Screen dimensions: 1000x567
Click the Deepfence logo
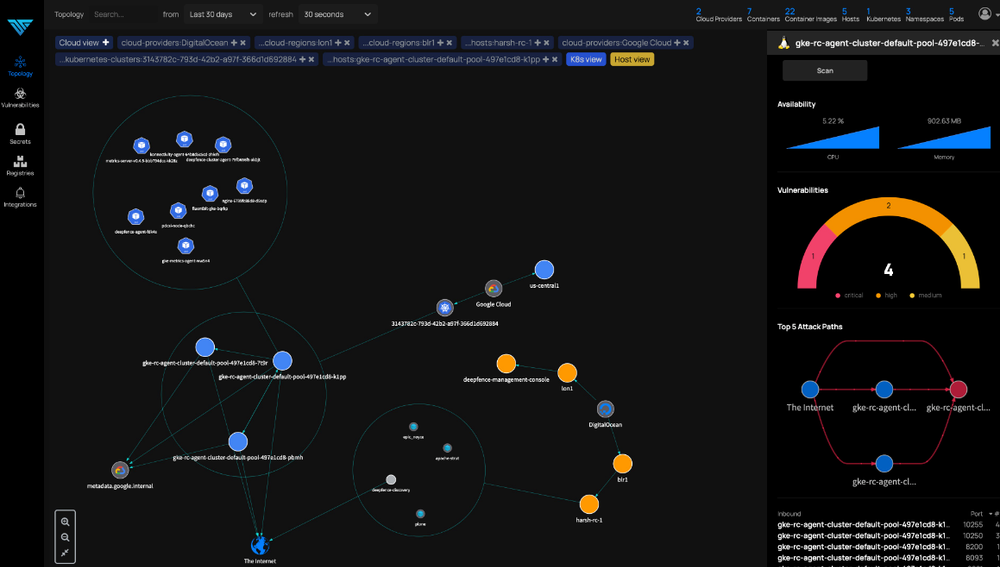20,26
